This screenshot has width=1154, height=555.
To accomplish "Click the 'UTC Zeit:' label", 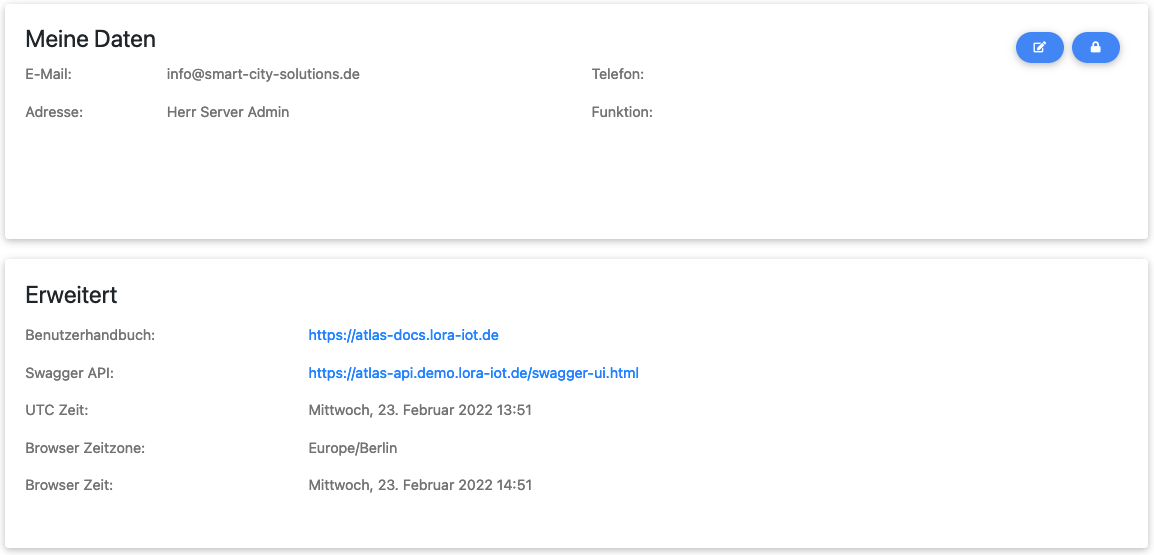I will tap(57, 410).
